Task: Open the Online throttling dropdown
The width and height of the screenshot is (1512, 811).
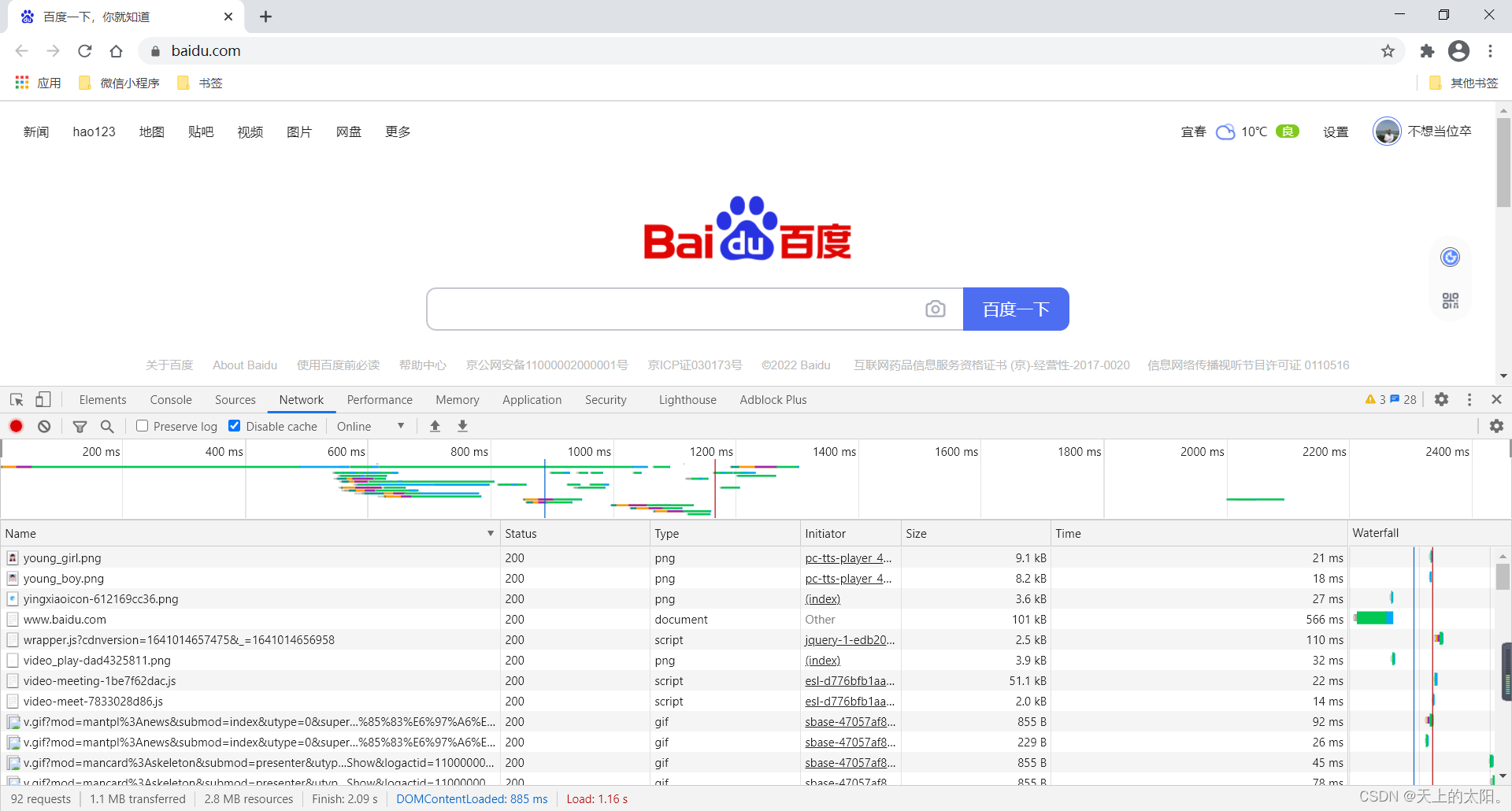Action: (370, 426)
